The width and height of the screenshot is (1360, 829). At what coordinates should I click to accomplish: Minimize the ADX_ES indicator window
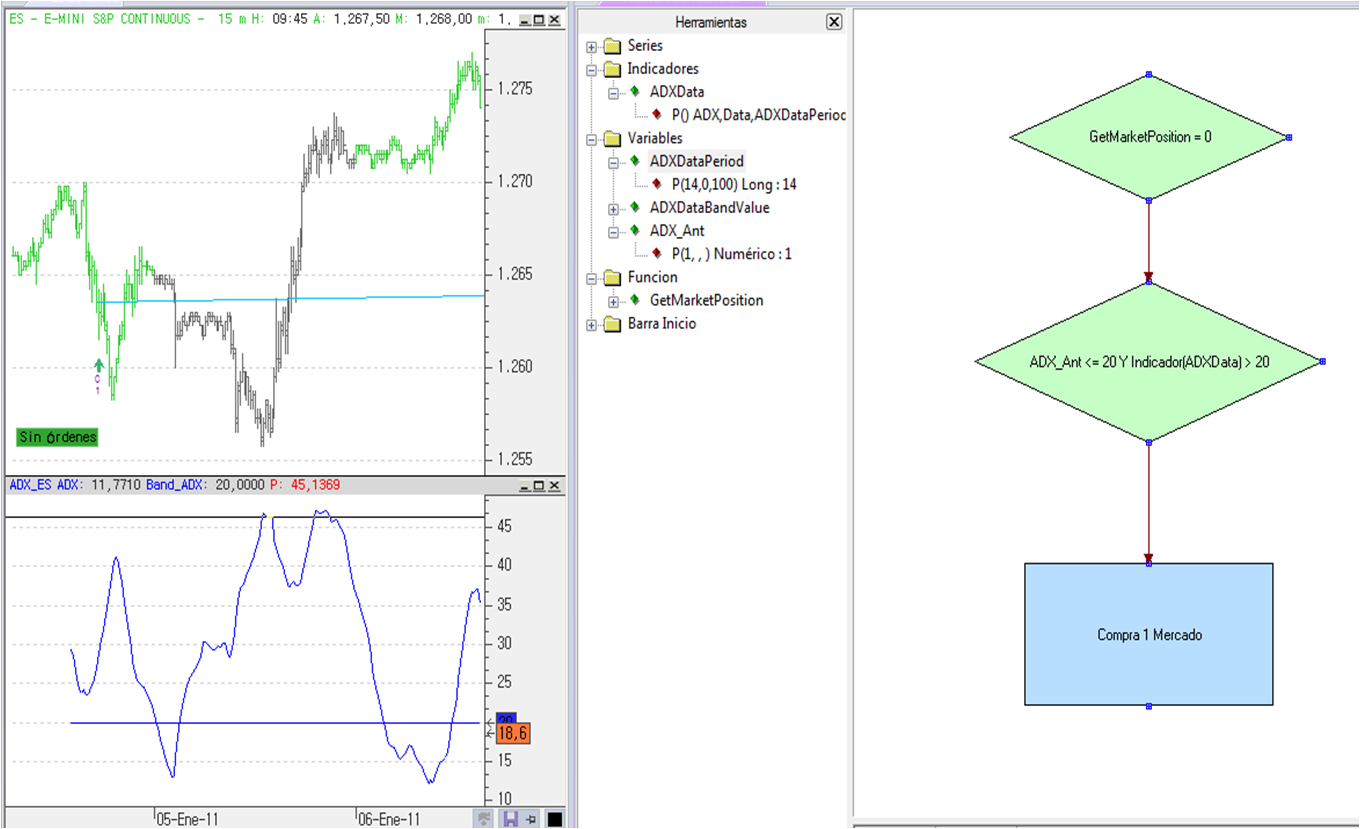click(x=525, y=485)
